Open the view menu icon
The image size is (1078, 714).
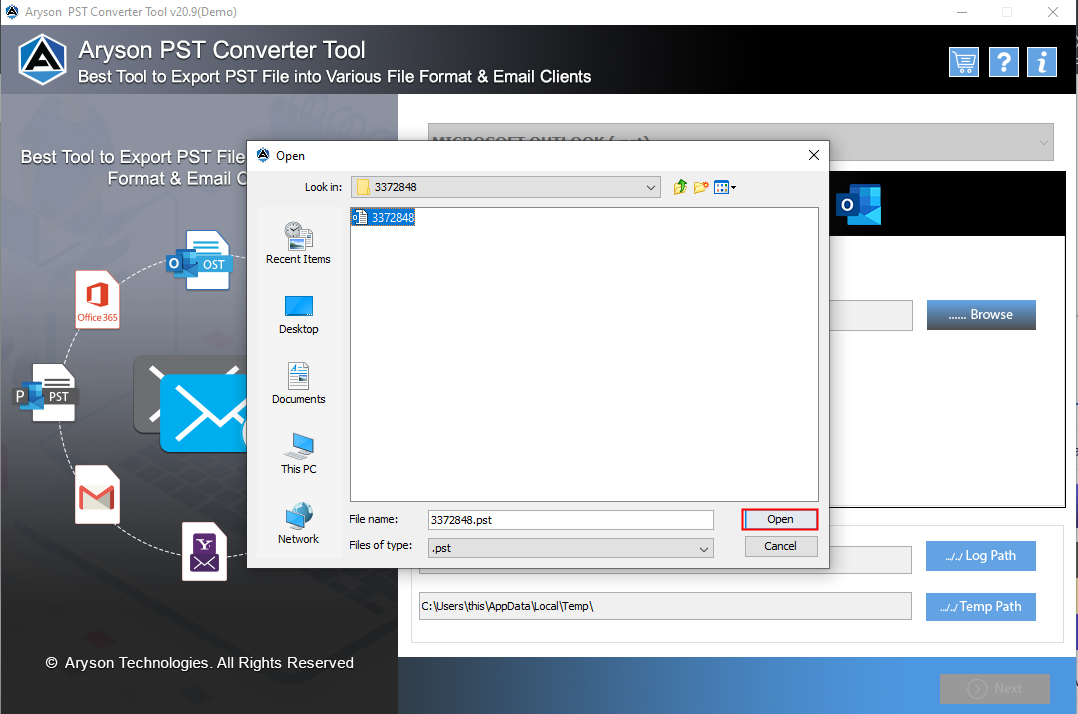coord(725,187)
